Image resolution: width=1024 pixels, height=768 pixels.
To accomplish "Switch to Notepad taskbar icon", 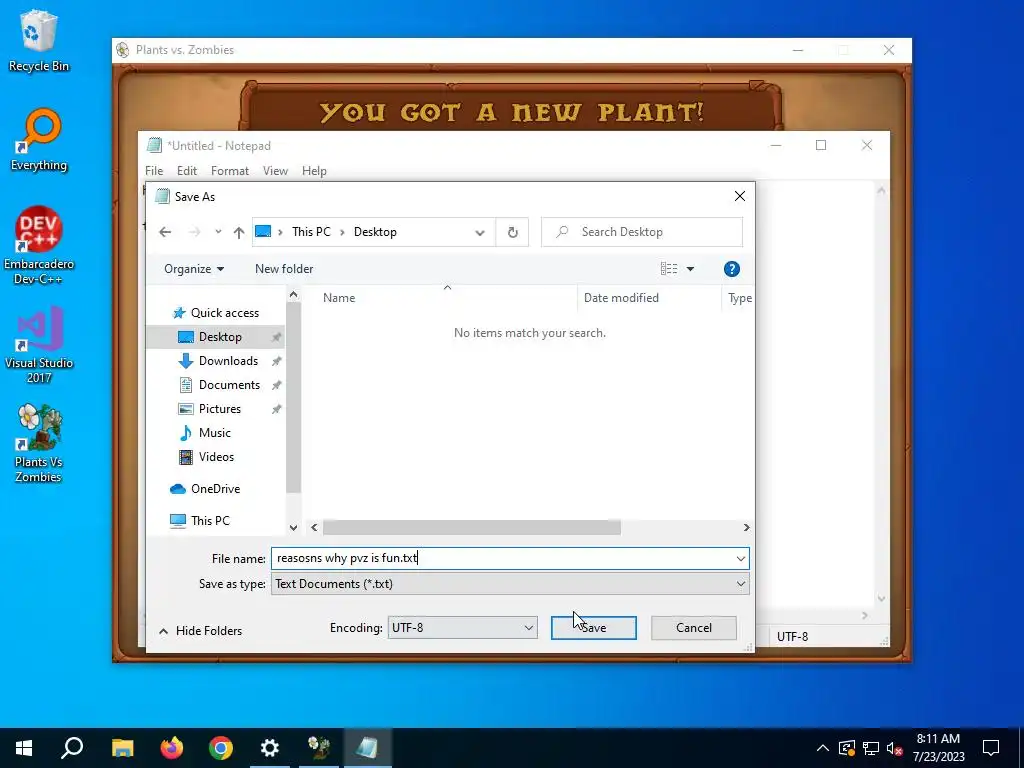I will click(367, 748).
